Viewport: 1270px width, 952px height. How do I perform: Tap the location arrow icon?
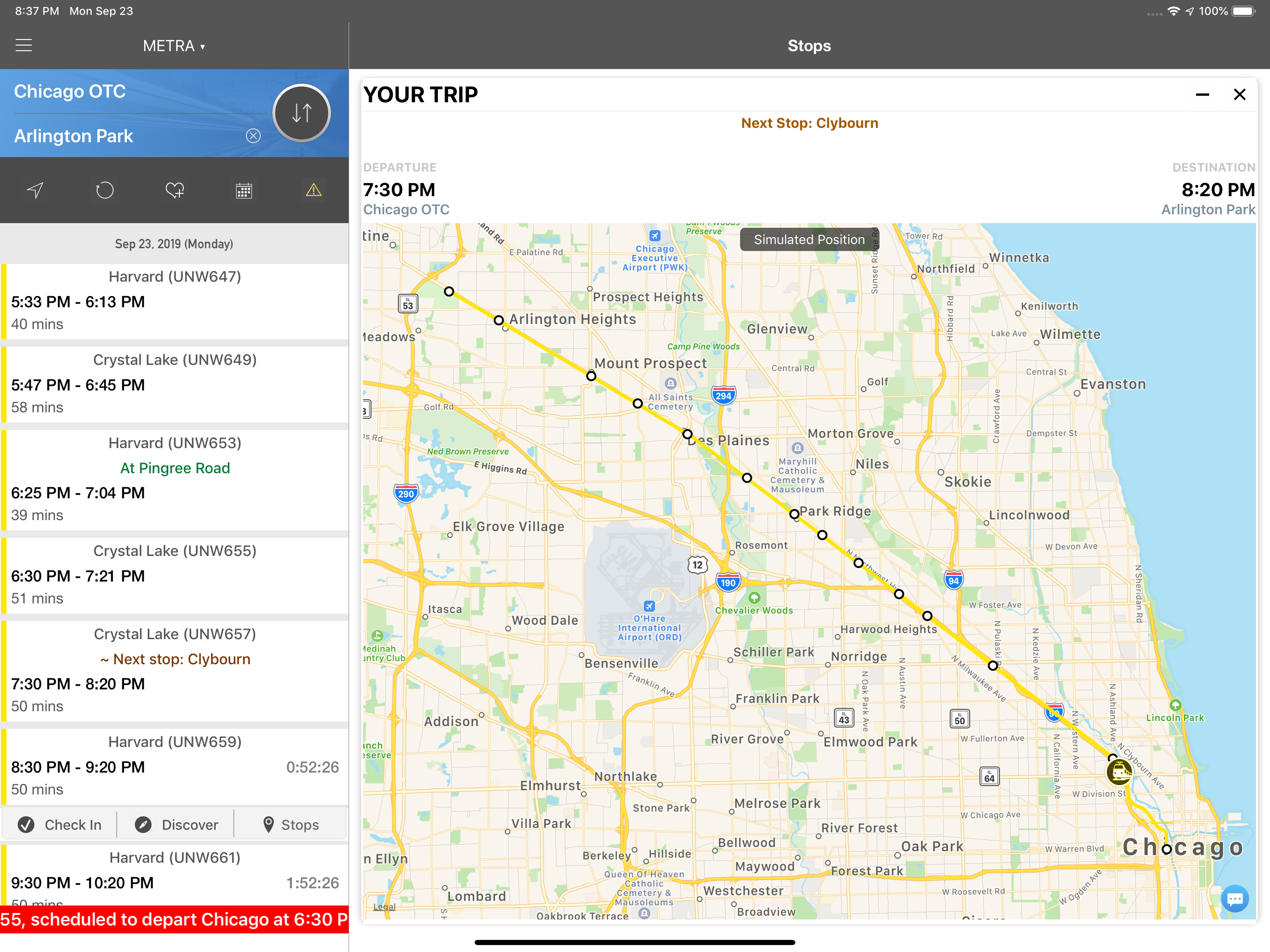click(35, 190)
